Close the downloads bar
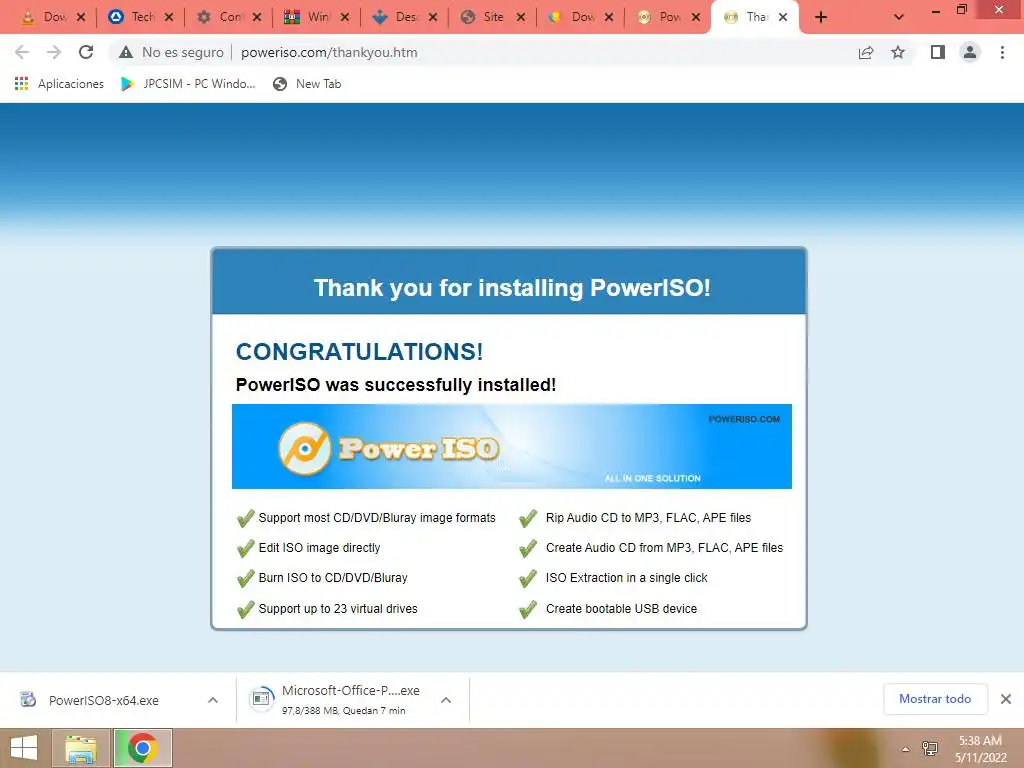This screenshot has height=768, width=1024. coord(1006,699)
